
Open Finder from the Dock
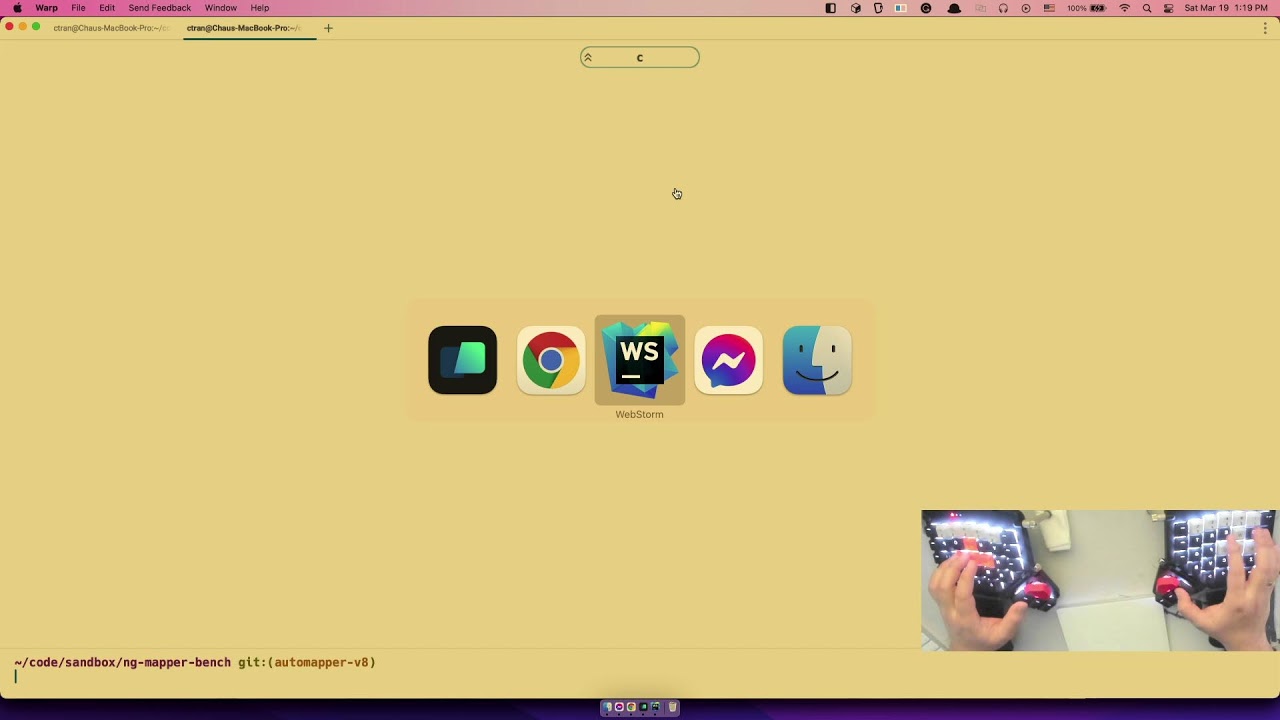point(607,707)
